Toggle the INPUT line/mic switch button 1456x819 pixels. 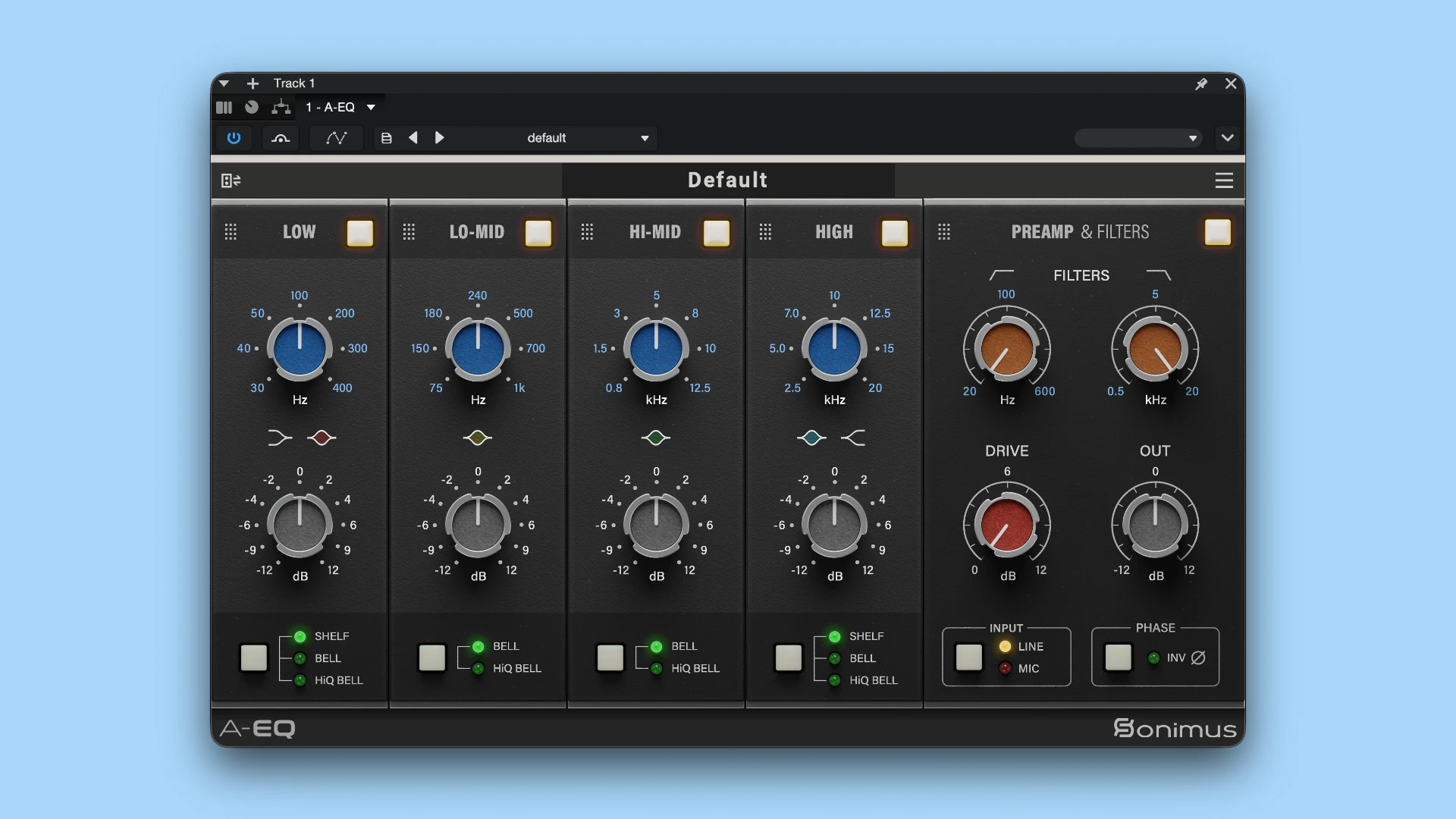(x=969, y=657)
